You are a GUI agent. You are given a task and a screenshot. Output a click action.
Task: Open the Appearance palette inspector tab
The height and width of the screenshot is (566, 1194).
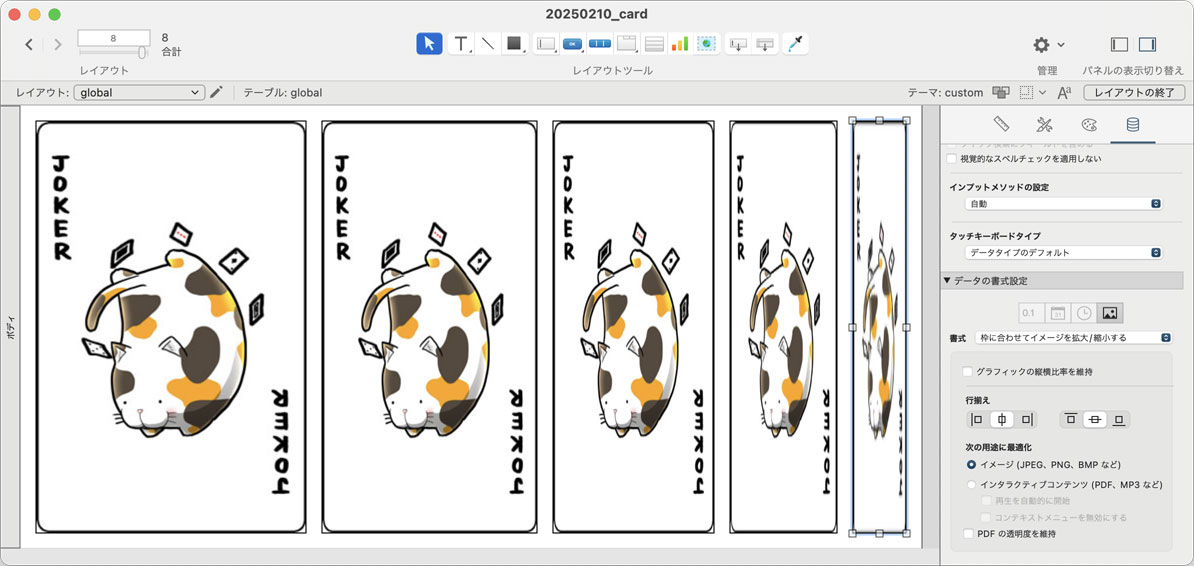coord(1089,124)
